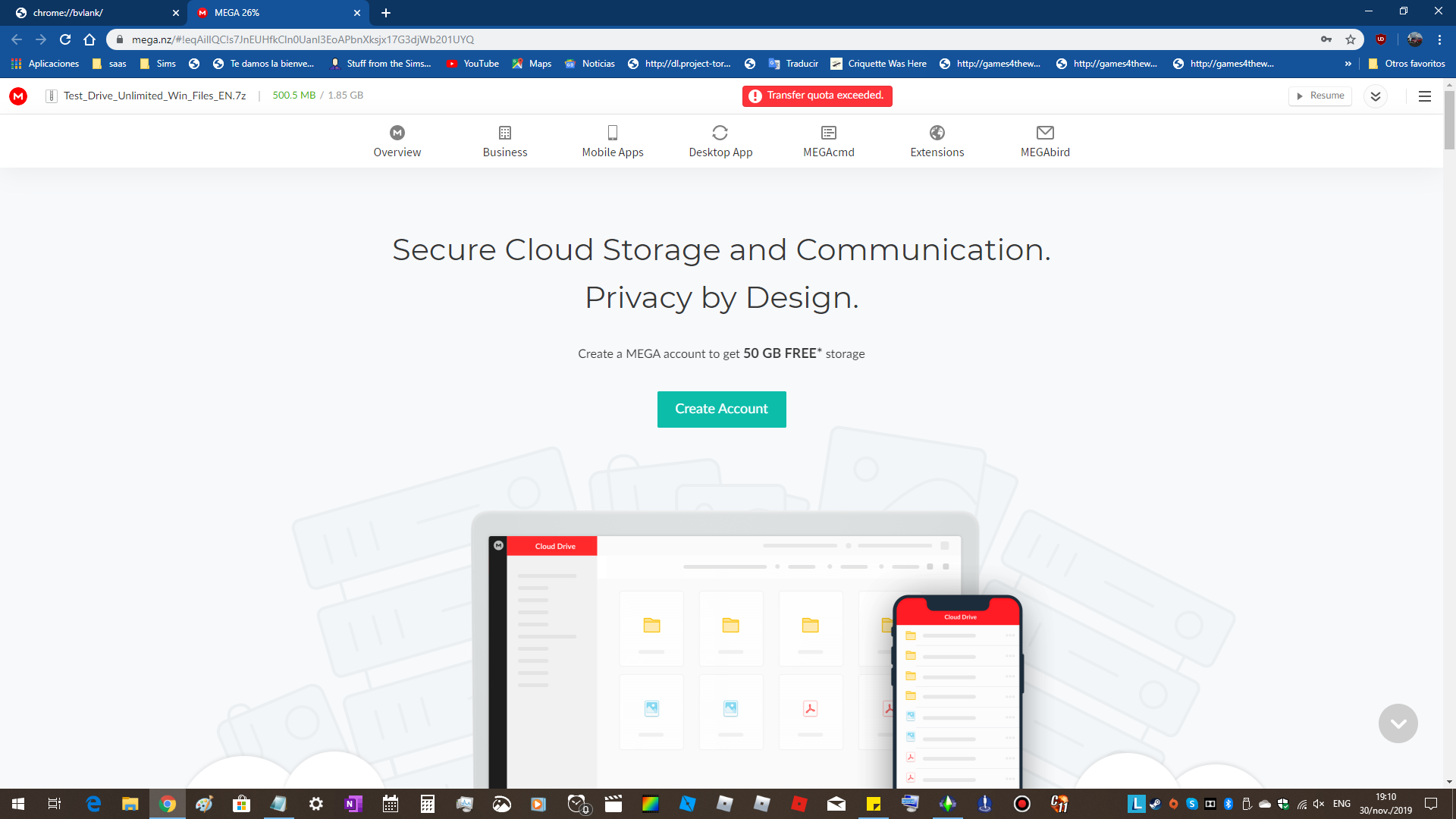Open the Chrome profile avatar
The width and height of the screenshot is (1456, 819).
click(x=1415, y=39)
